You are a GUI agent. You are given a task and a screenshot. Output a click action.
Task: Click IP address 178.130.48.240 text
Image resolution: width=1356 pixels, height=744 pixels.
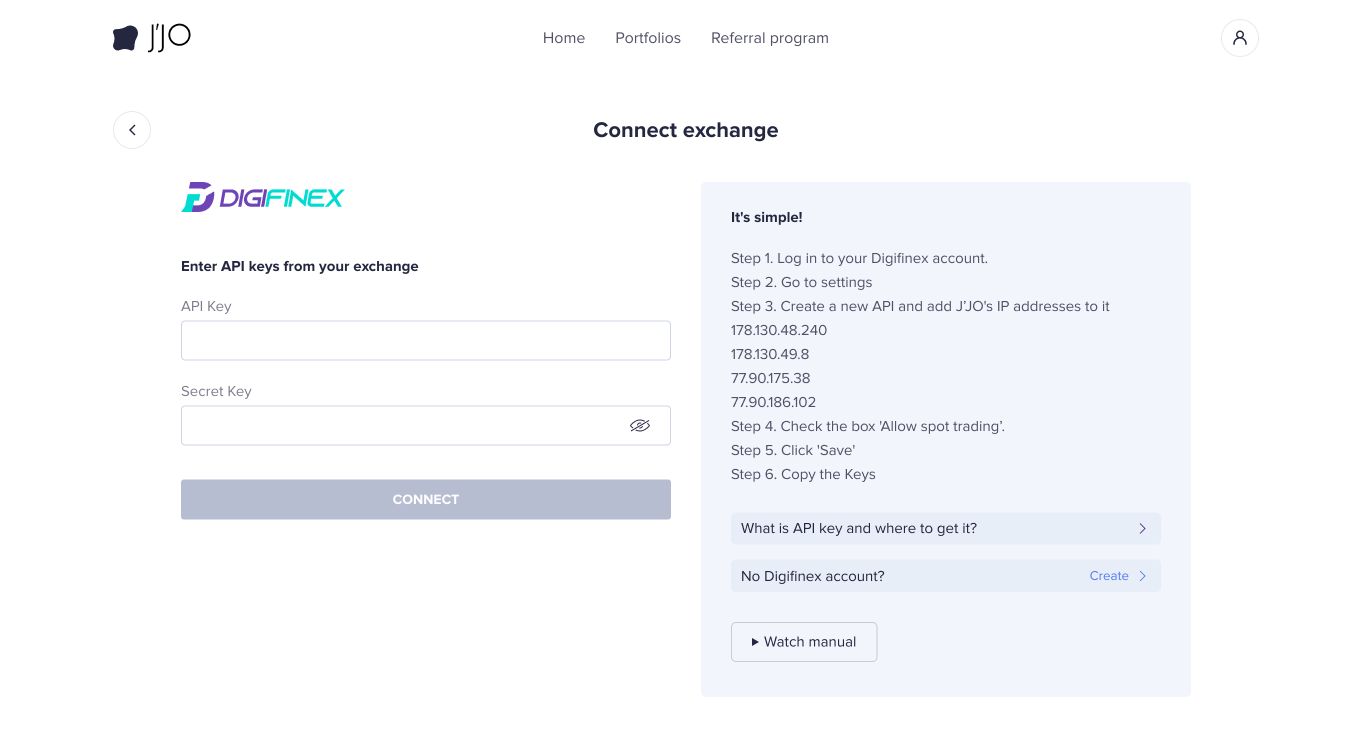779,330
